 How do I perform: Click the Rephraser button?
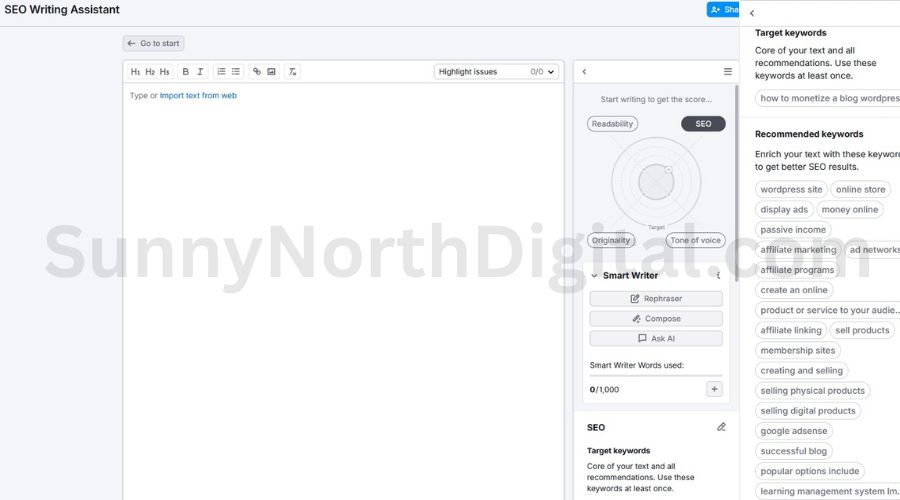656,299
